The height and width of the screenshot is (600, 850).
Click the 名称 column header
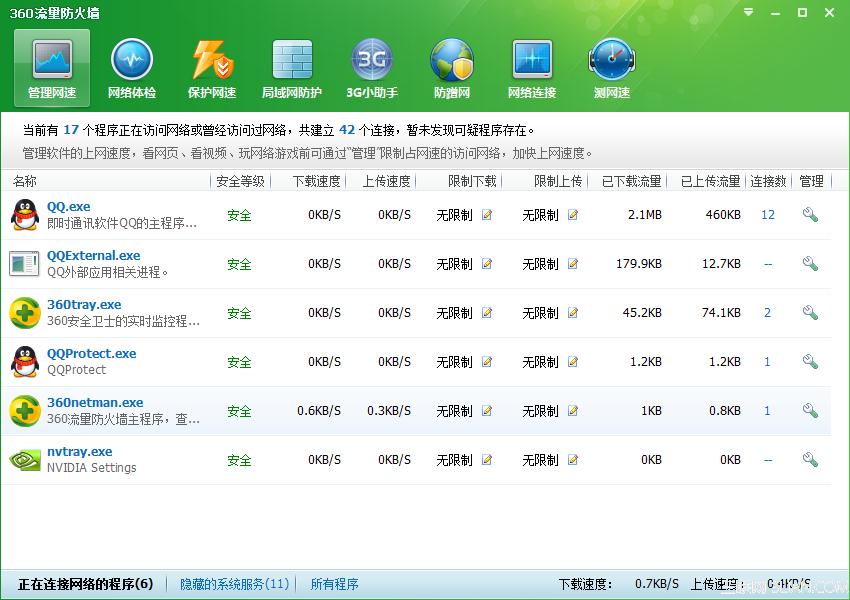(x=25, y=181)
